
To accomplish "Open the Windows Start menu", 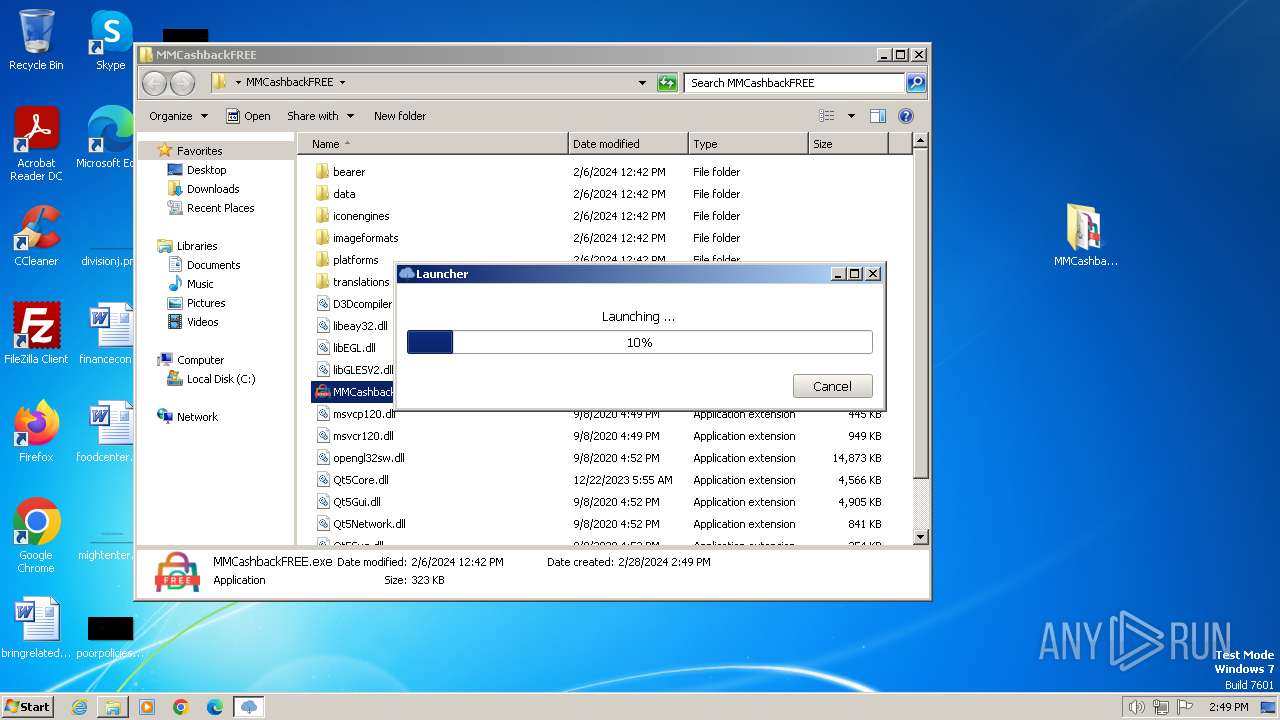I will coord(27,707).
